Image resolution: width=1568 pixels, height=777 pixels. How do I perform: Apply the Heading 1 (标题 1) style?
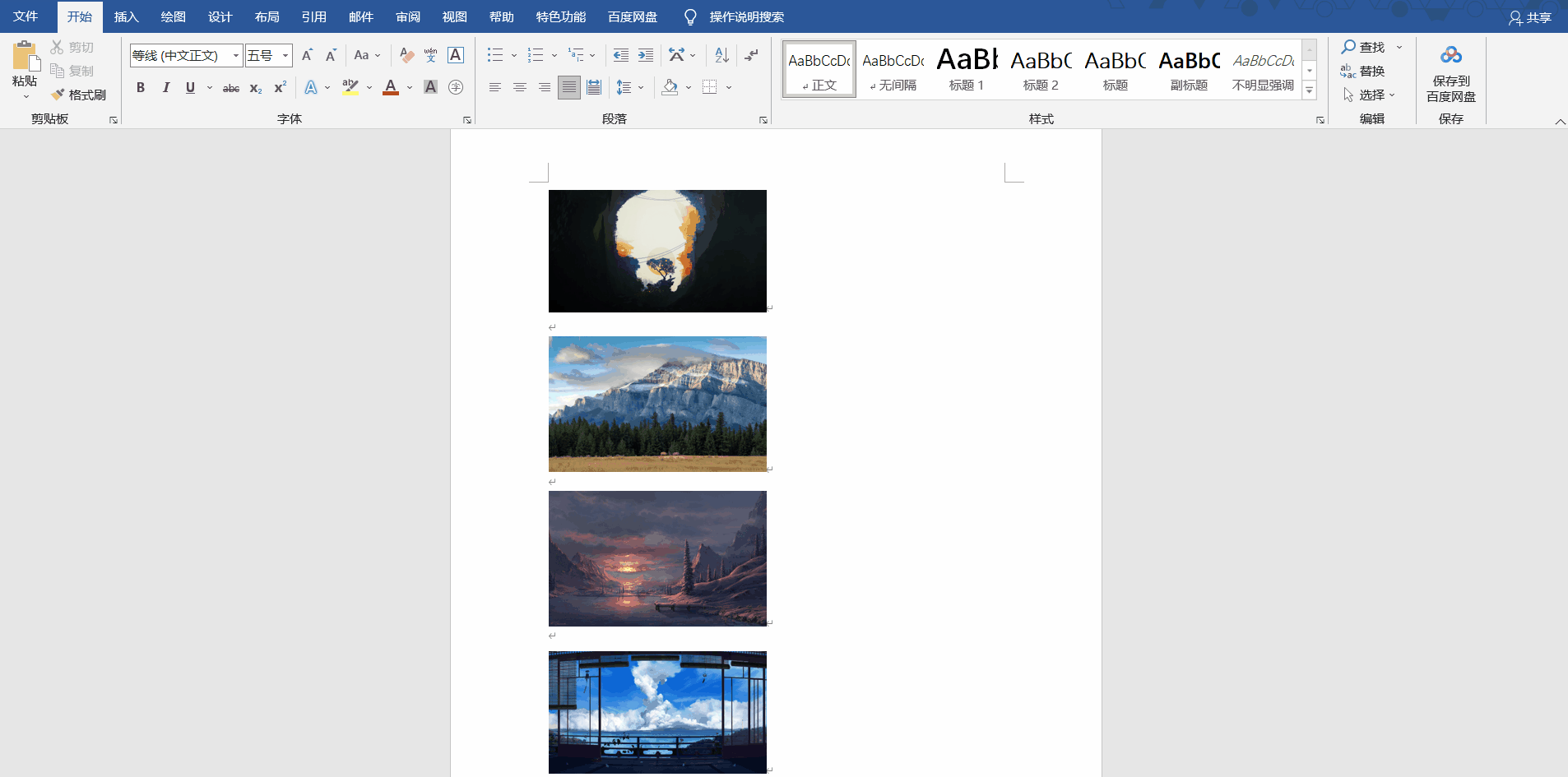click(967, 70)
